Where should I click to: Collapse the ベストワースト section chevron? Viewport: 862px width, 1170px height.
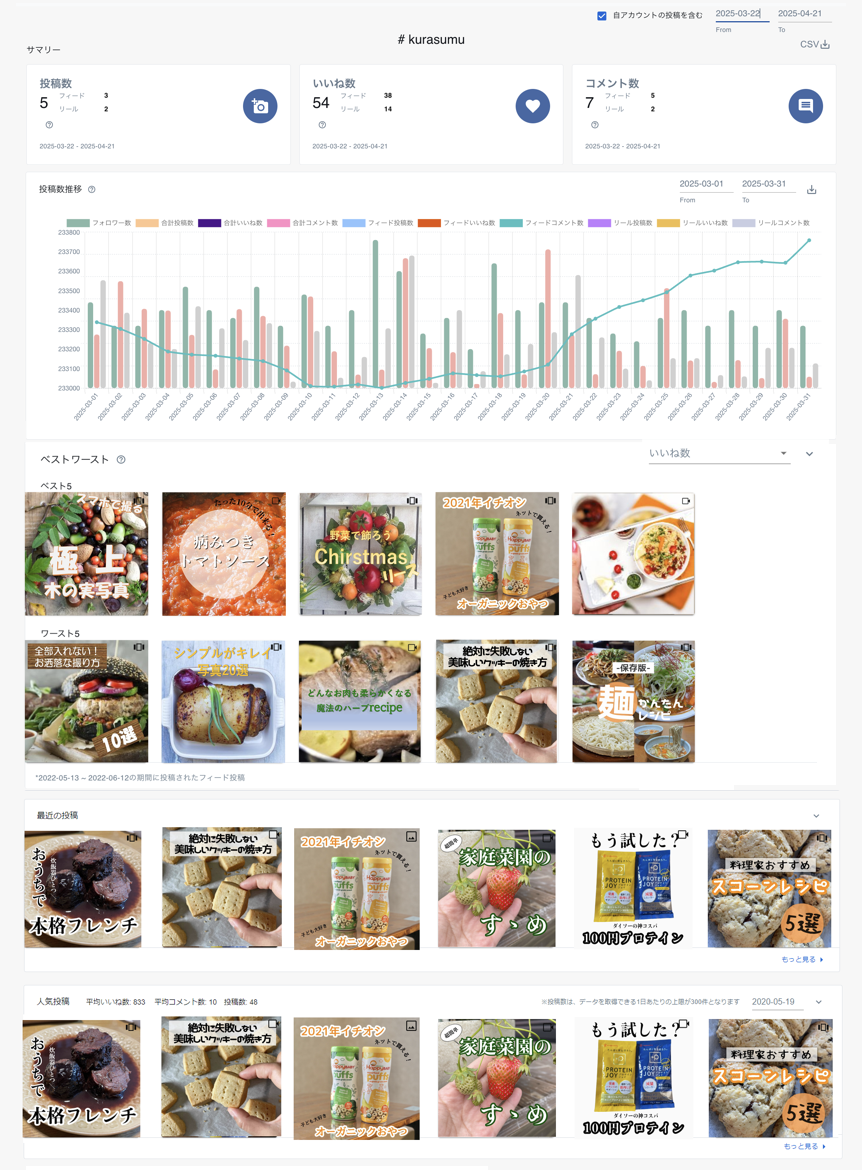[x=809, y=454]
